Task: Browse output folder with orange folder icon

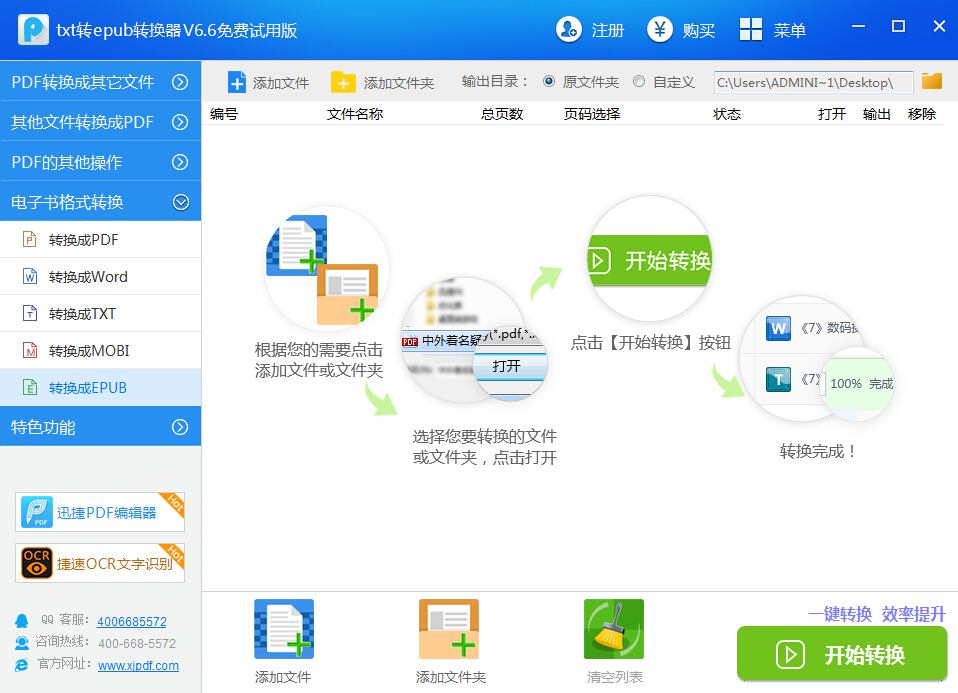Action: point(932,81)
